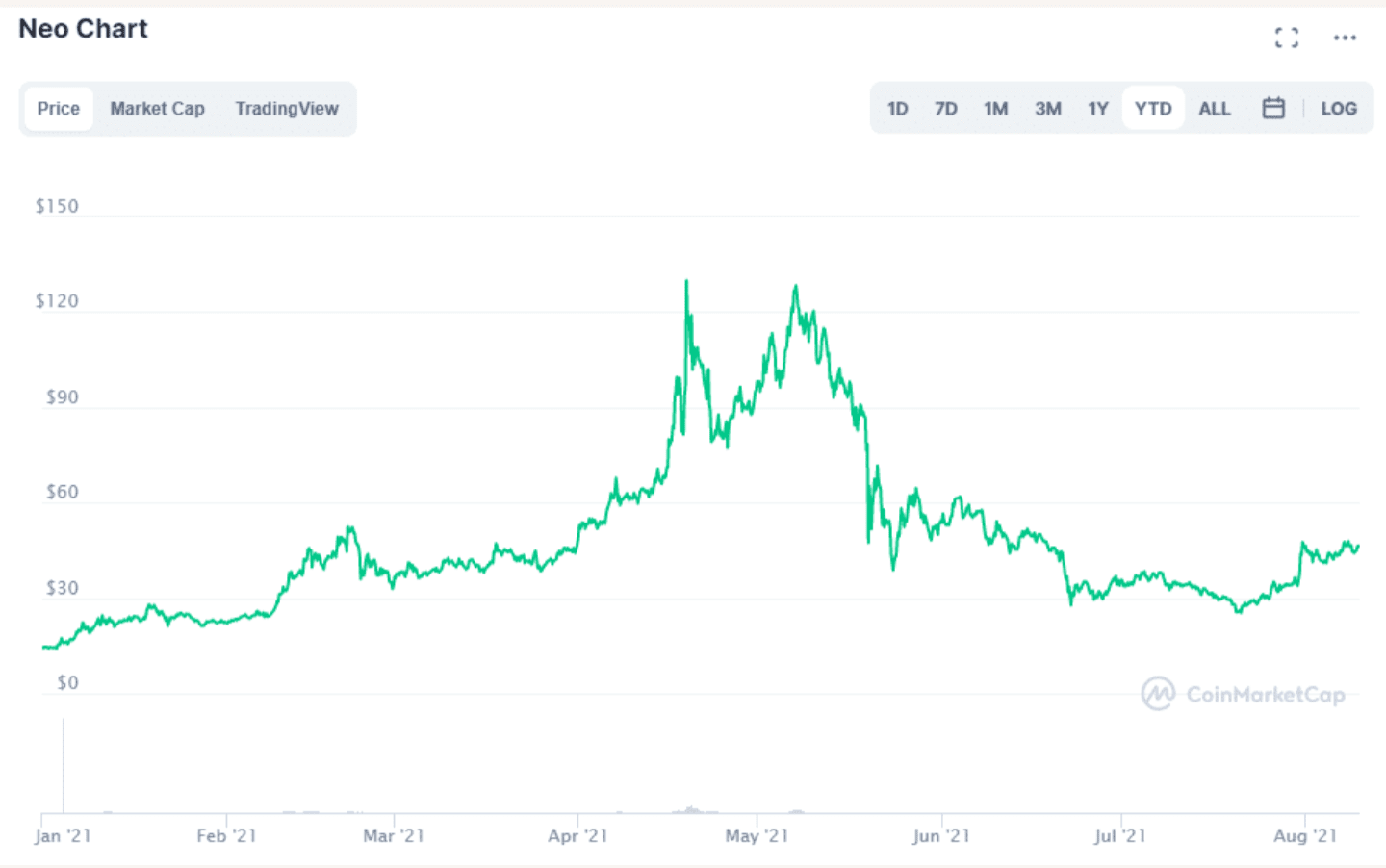
Task: Open the three-dot more options menu
Action: (1345, 38)
